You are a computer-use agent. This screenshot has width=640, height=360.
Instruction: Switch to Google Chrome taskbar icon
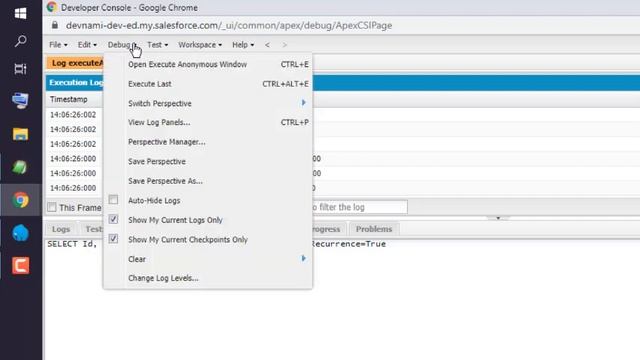pyautogui.click(x=20, y=200)
